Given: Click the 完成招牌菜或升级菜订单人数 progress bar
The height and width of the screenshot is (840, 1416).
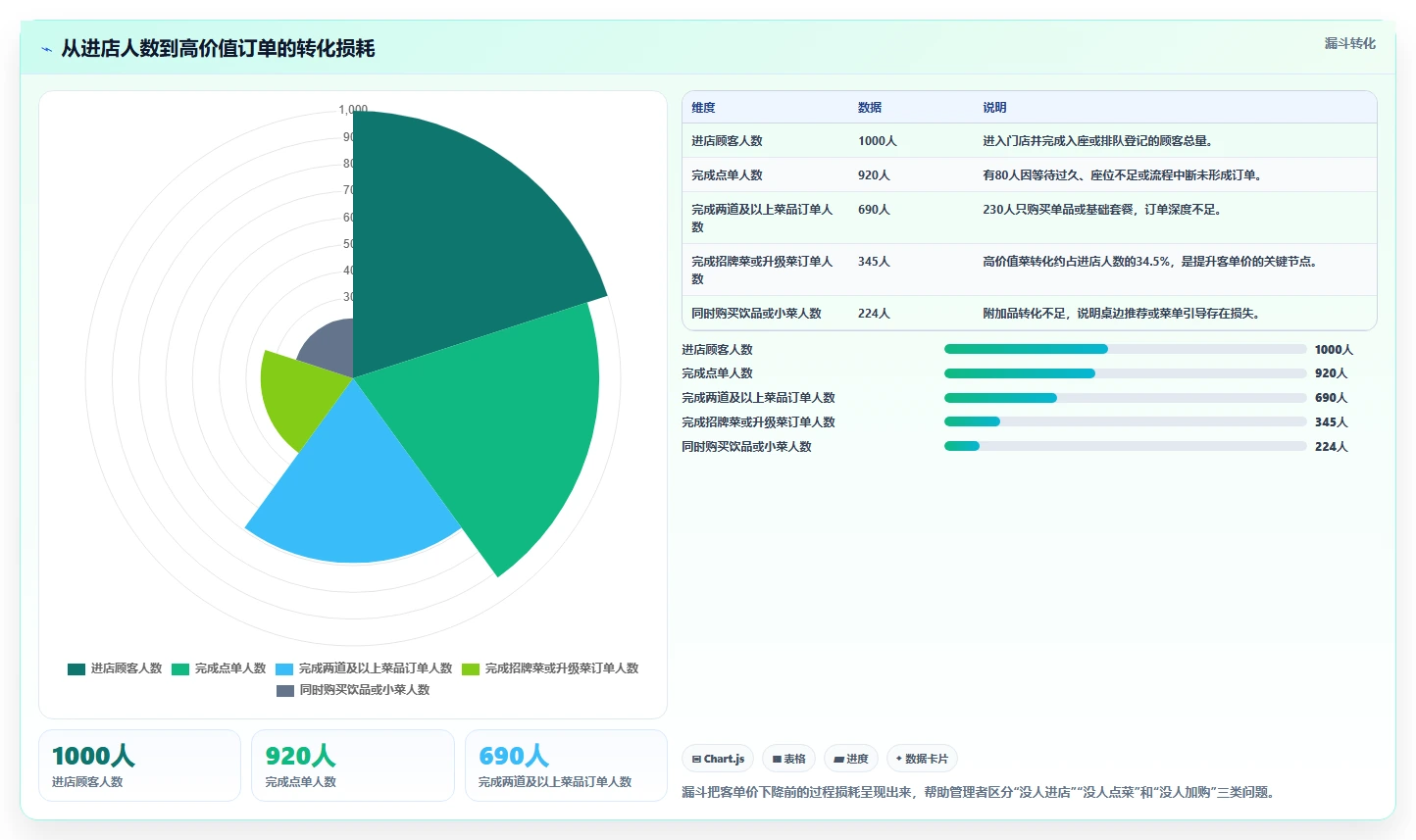Looking at the screenshot, I should (1125, 422).
